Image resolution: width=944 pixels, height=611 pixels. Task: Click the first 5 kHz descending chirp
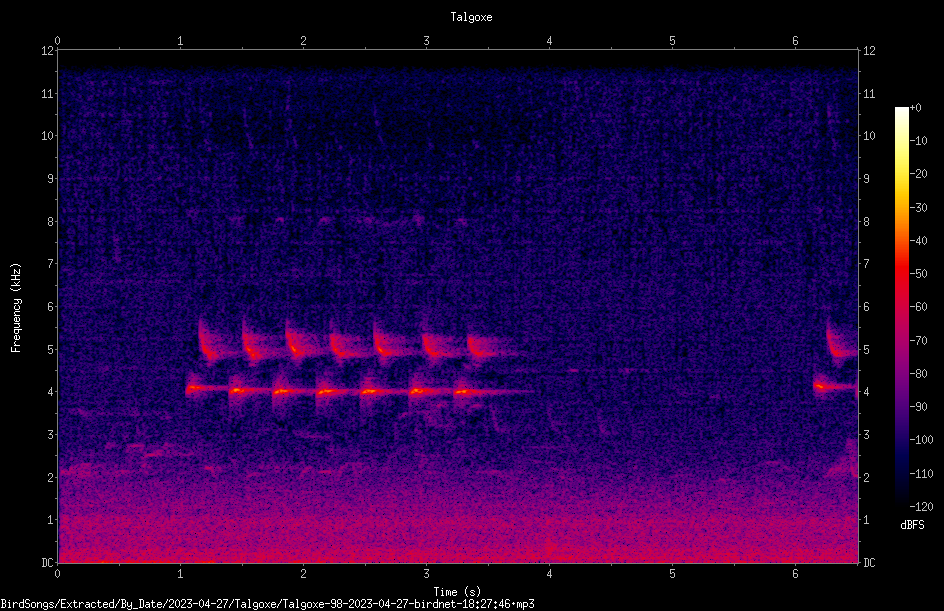pyautogui.click(x=208, y=342)
